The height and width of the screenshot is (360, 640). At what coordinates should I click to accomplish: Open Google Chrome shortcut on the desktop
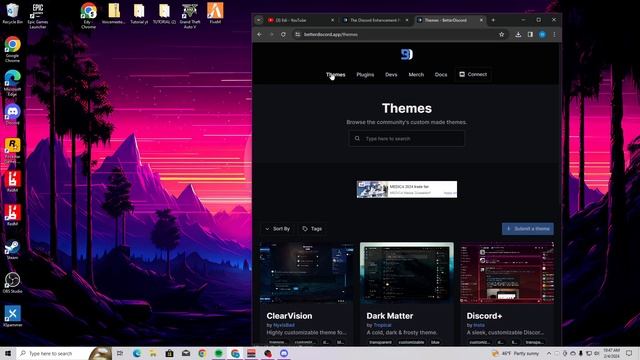(12, 49)
